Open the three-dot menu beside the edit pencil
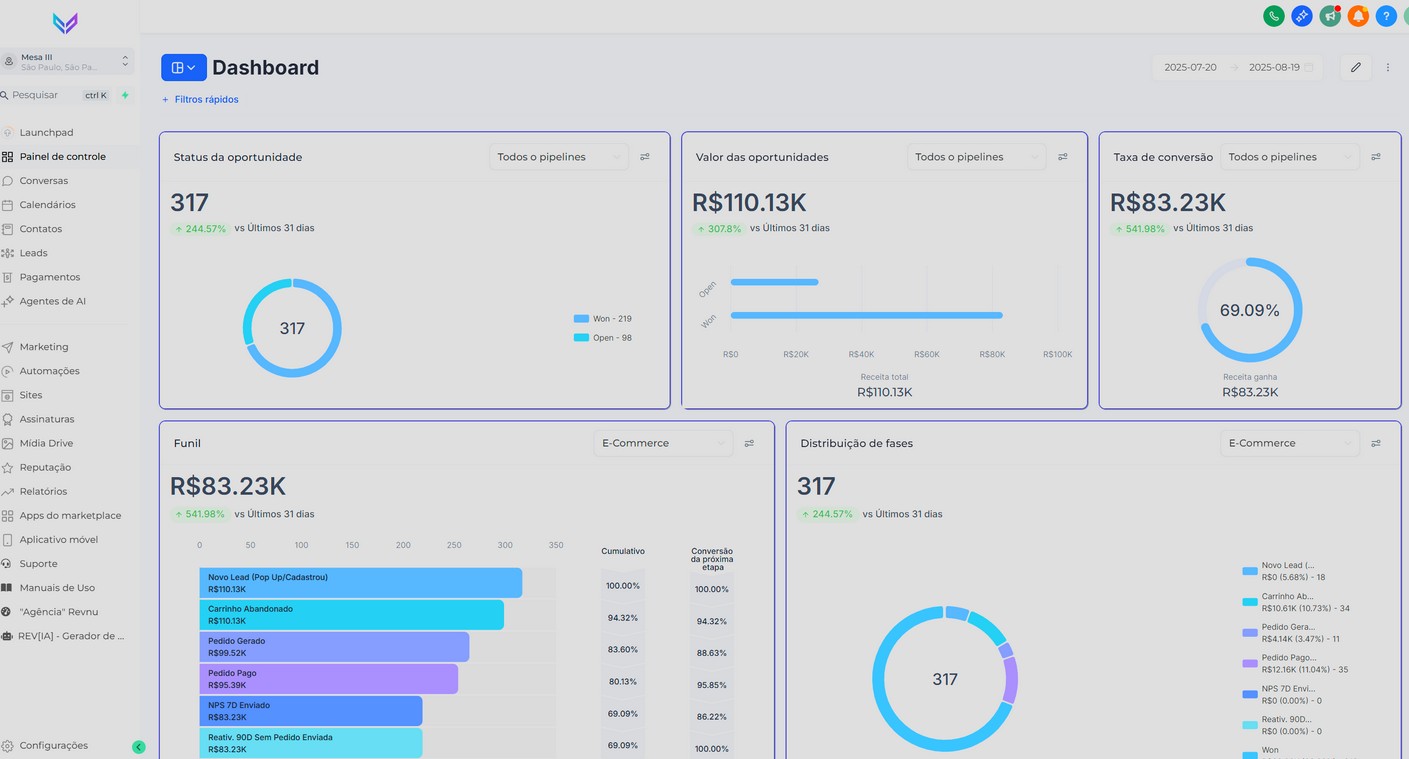The width and height of the screenshot is (1409, 759). click(x=1388, y=67)
